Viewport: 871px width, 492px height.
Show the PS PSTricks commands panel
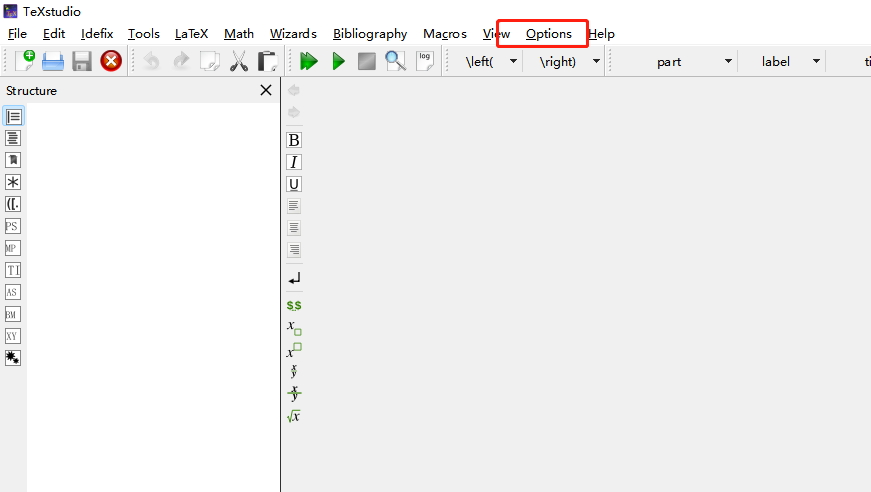click(13, 226)
